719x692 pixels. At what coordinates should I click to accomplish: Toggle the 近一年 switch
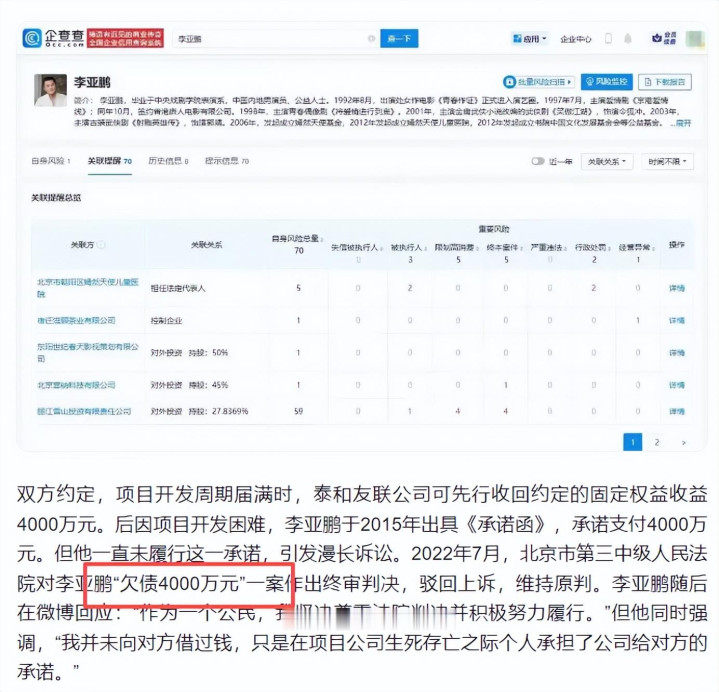tap(538, 161)
